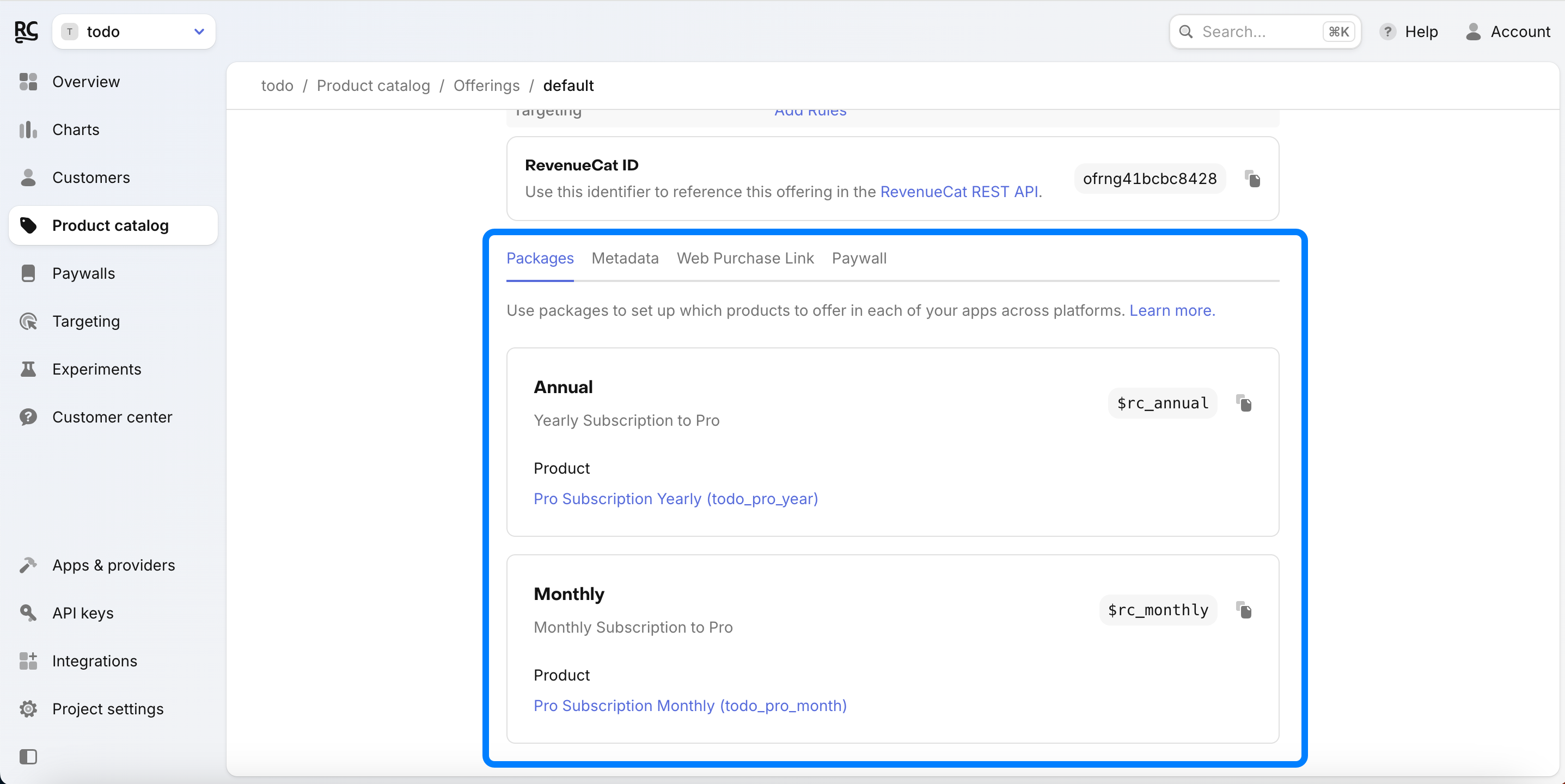Click the RevenueCat logo icon
Screen dimensions: 1565x784
(x=26, y=32)
